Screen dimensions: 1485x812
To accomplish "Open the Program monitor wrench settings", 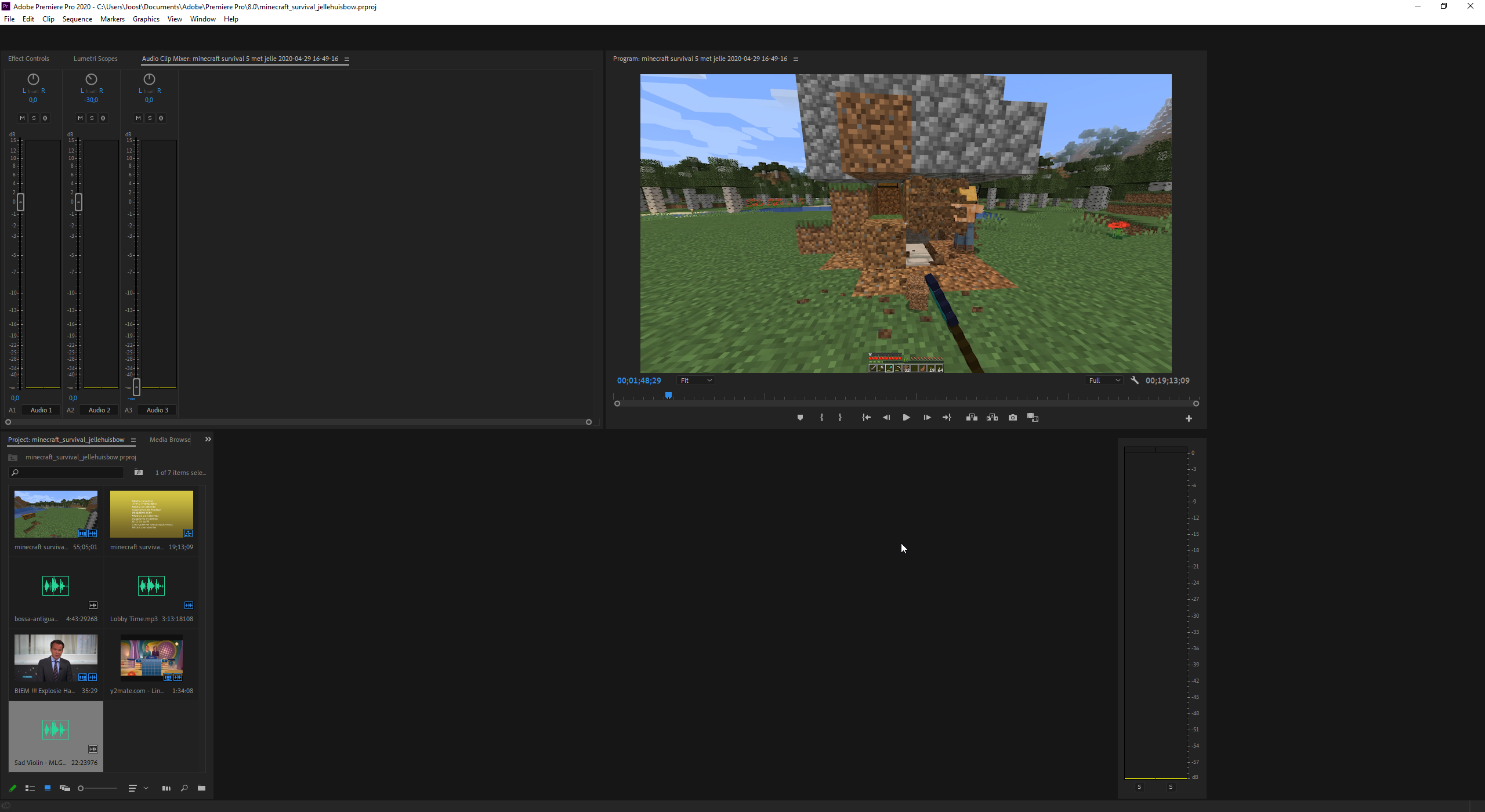I will [1135, 380].
